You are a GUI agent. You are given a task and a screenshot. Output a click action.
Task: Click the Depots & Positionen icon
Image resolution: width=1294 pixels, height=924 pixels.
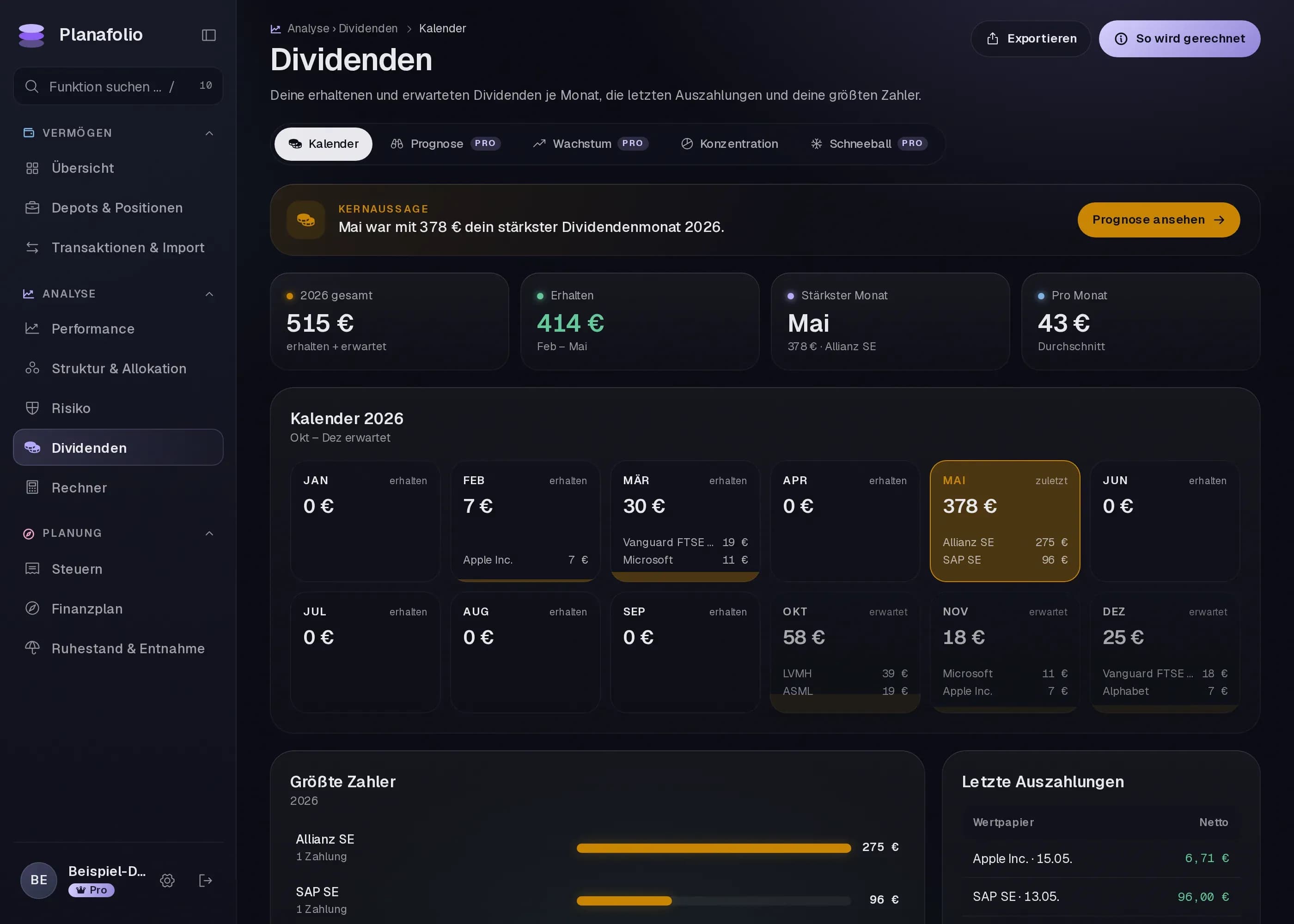(32, 208)
